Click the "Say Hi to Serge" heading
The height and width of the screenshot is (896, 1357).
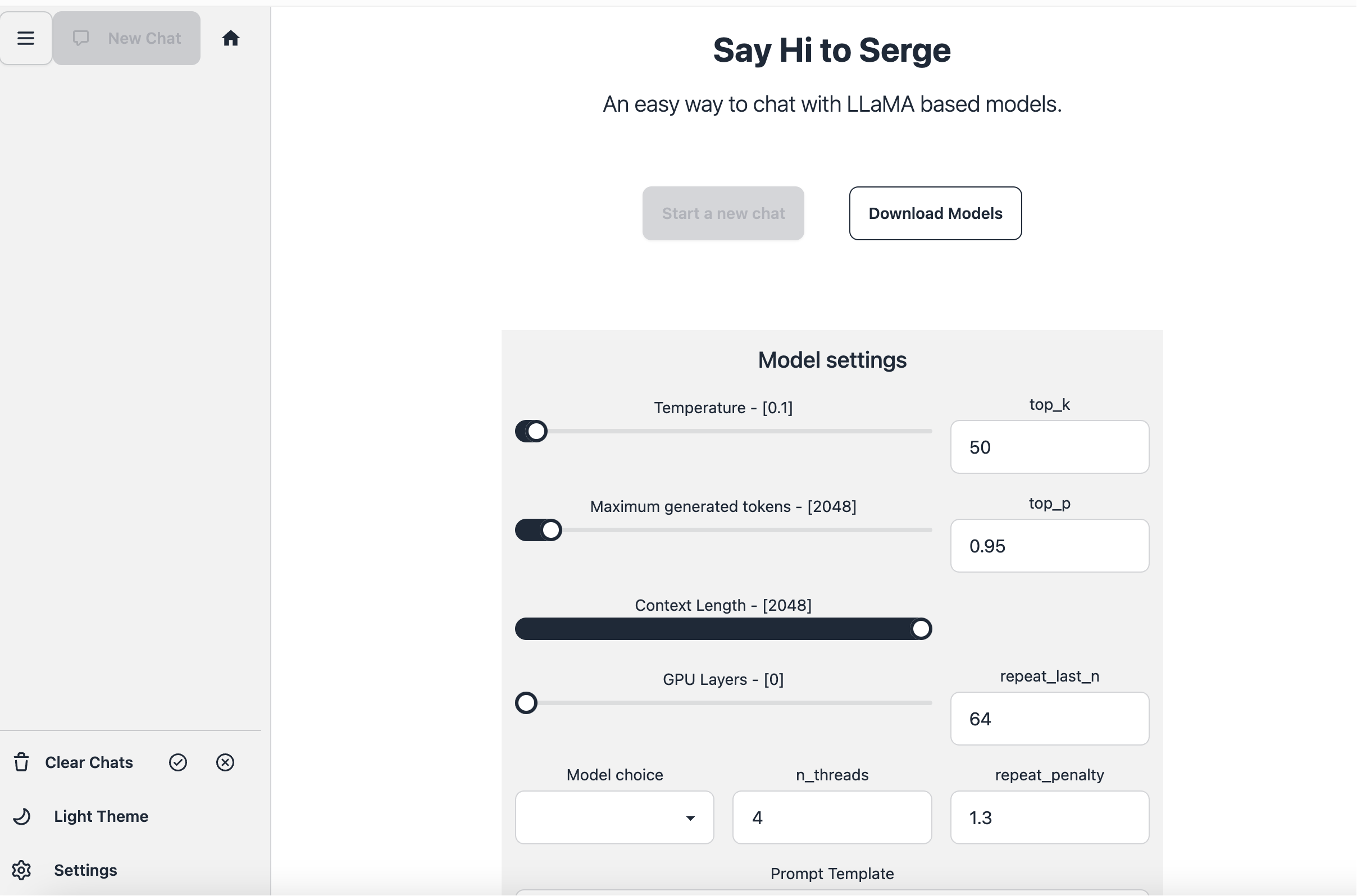pyautogui.click(x=832, y=51)
